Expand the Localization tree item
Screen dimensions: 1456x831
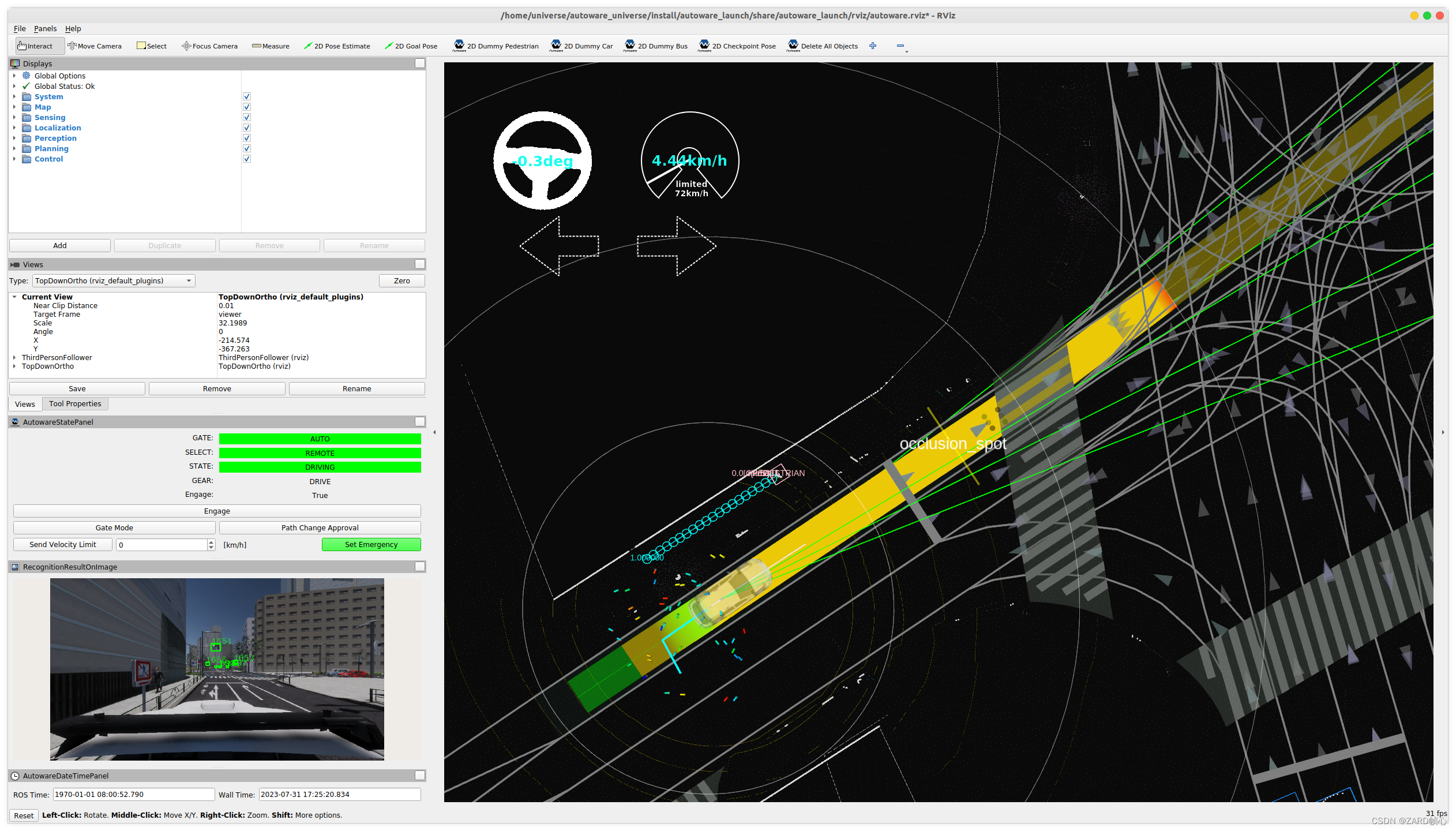coord(14,127)
